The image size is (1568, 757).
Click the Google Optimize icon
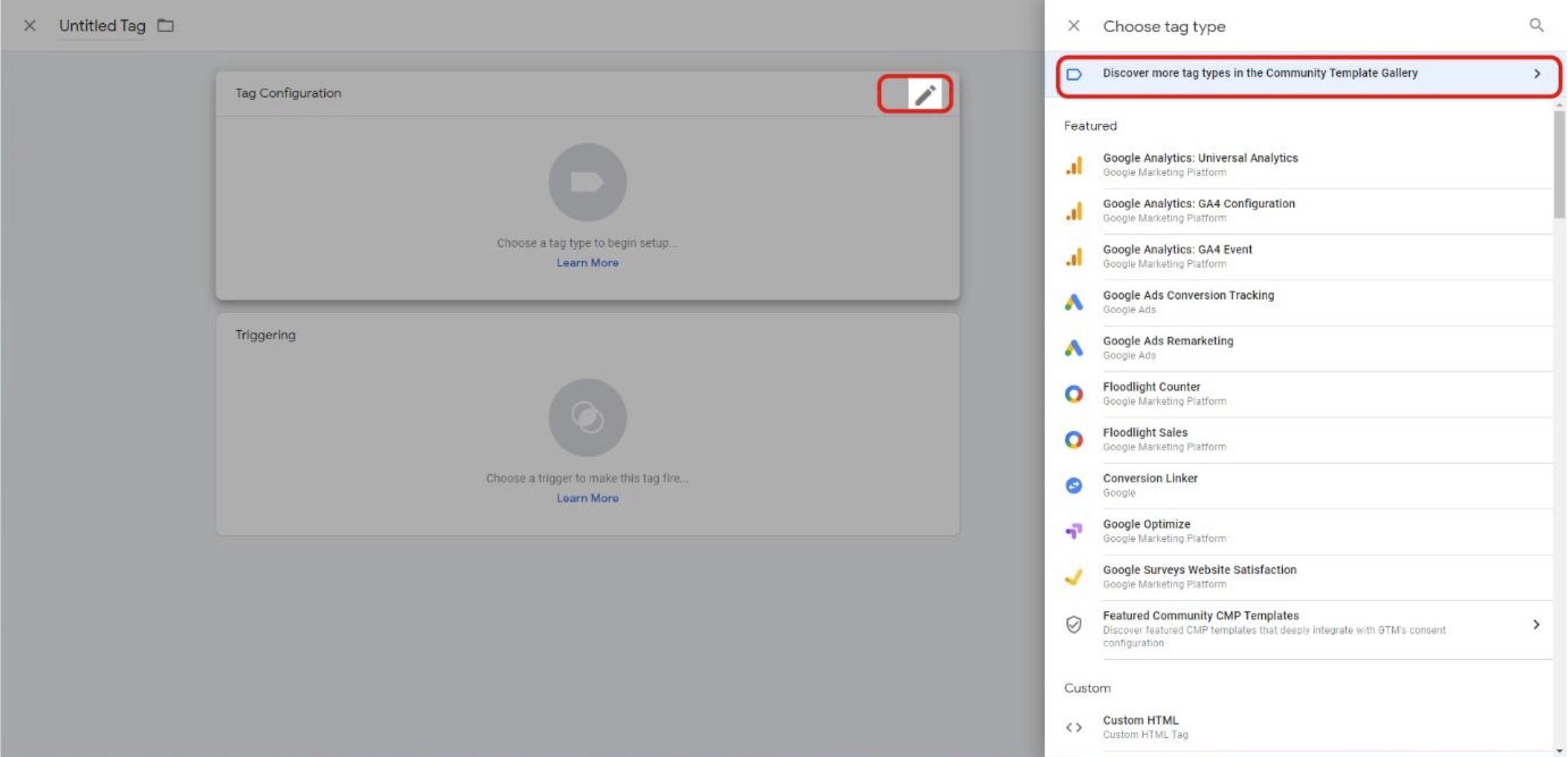pos(1075,530)
